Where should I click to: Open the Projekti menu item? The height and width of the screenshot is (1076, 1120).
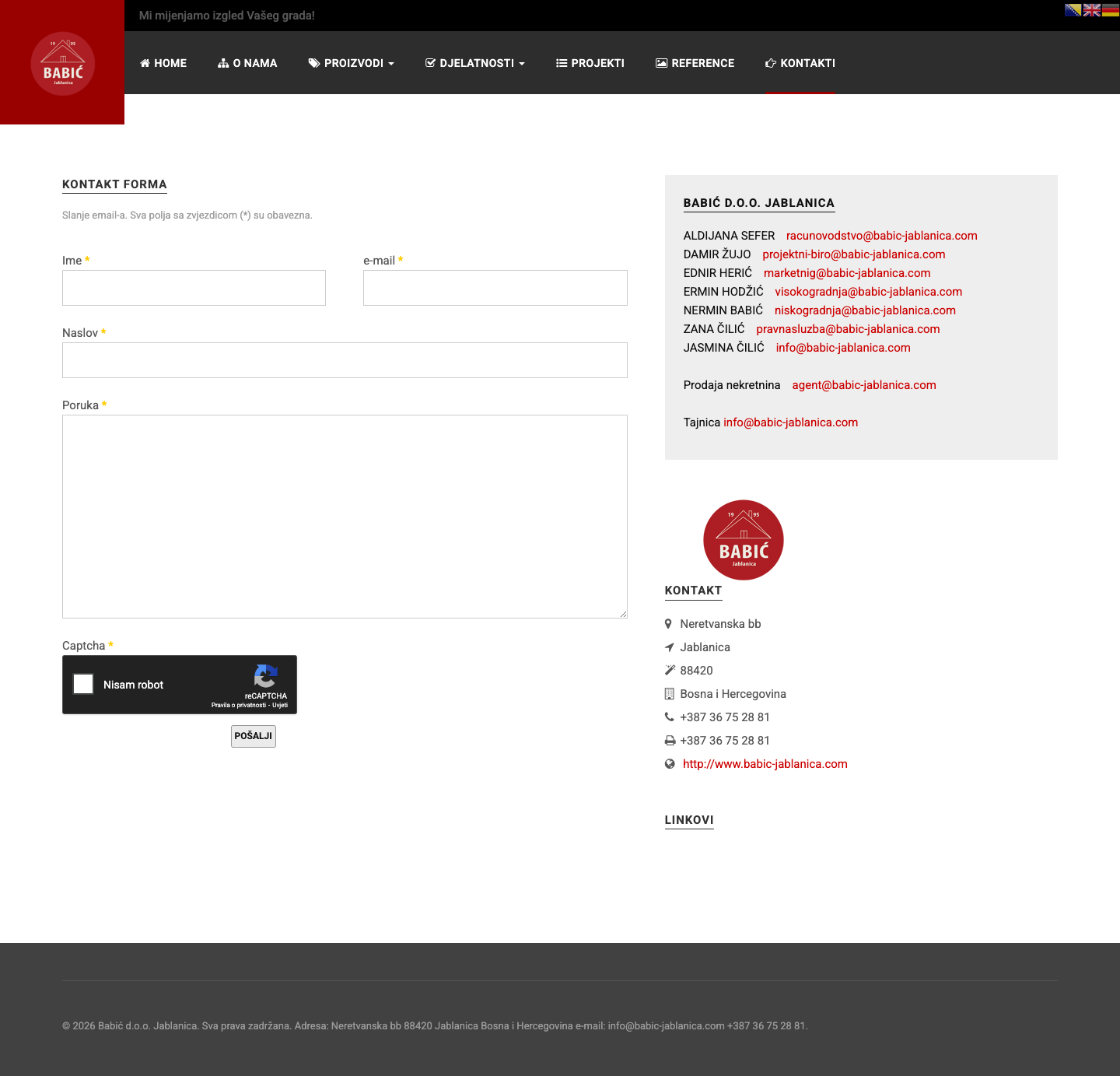tap(590, 63)
